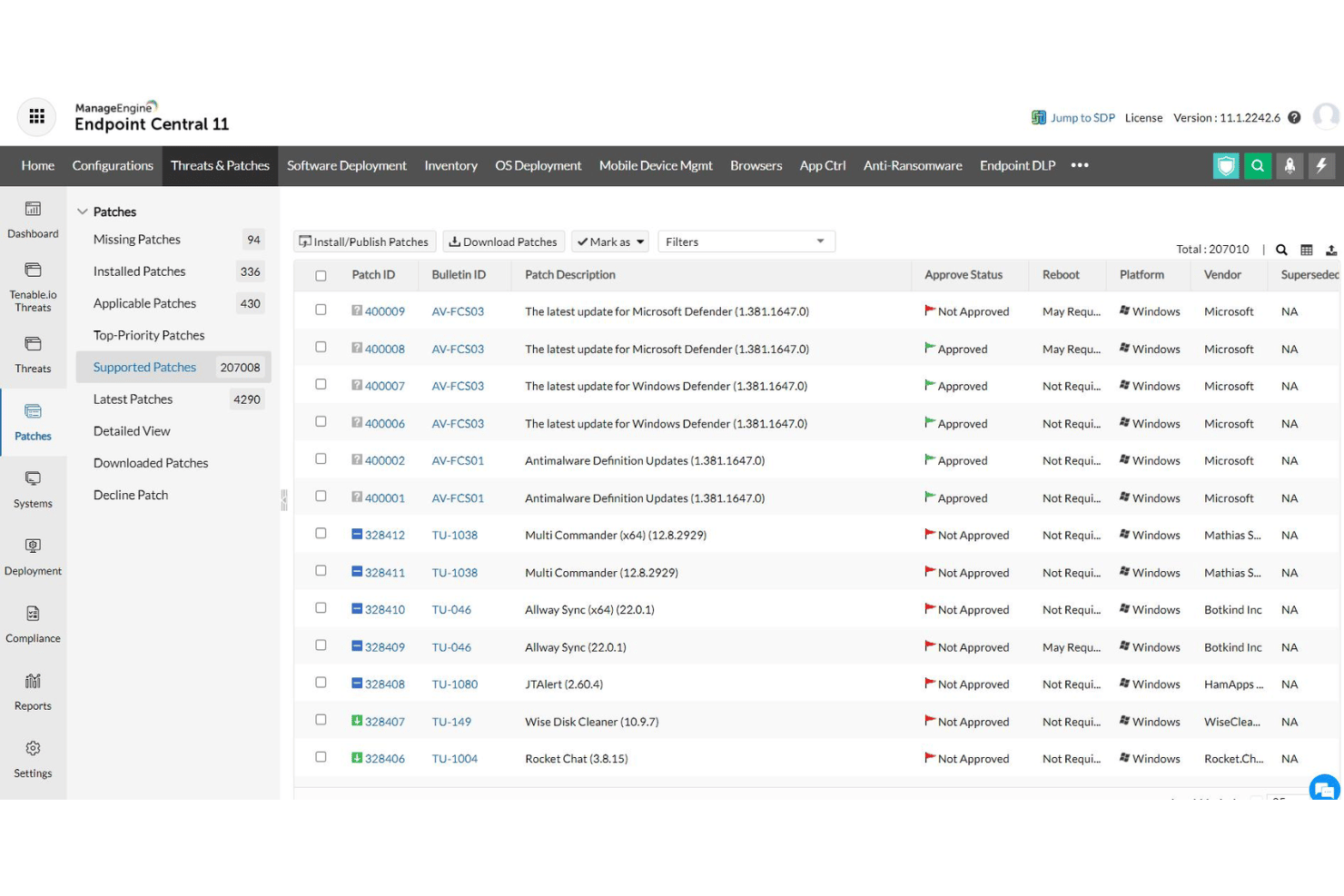Check the box for patch 328410
This screenshot has width=1344, height=896.
[321, 607]
